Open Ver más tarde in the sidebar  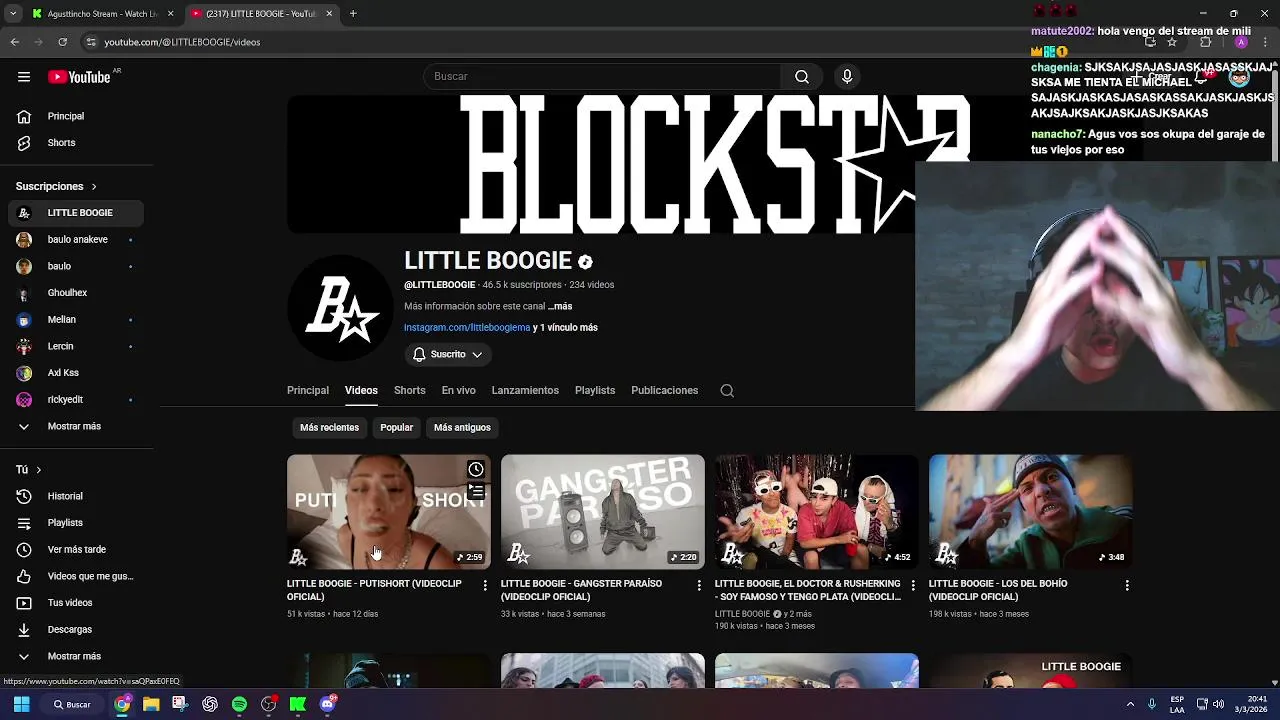tap(74, 550)
